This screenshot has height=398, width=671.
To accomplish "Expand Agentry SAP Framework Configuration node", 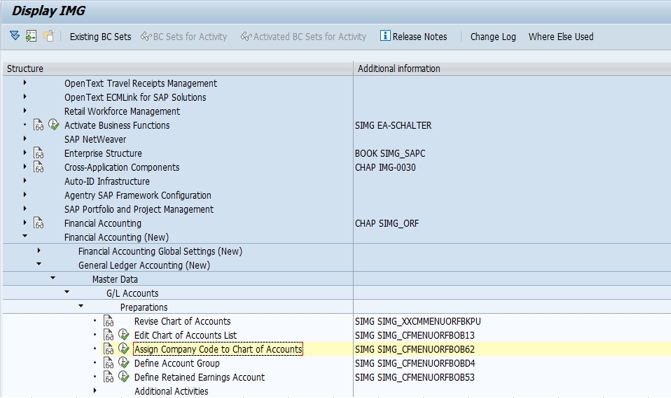I will [25, 195].
